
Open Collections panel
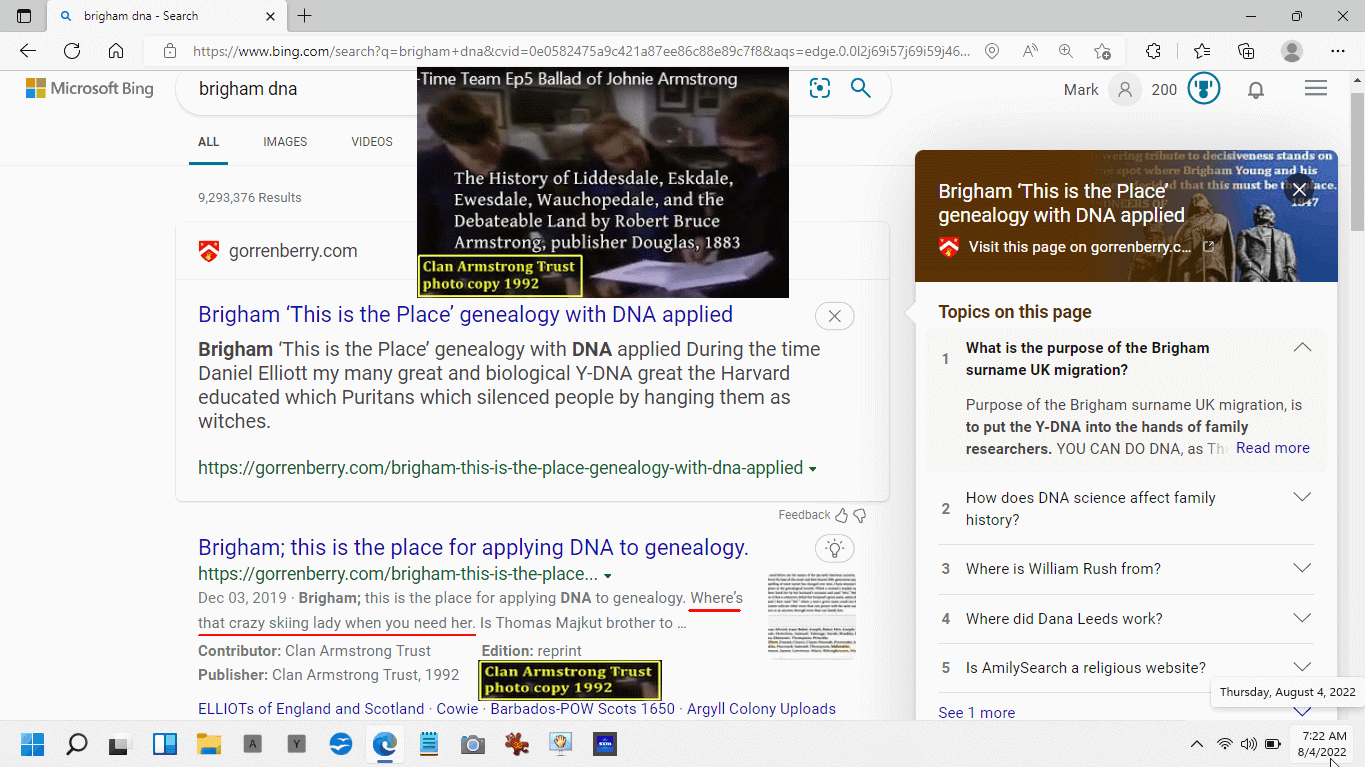pyautogui.click(x=1246, y=51)
